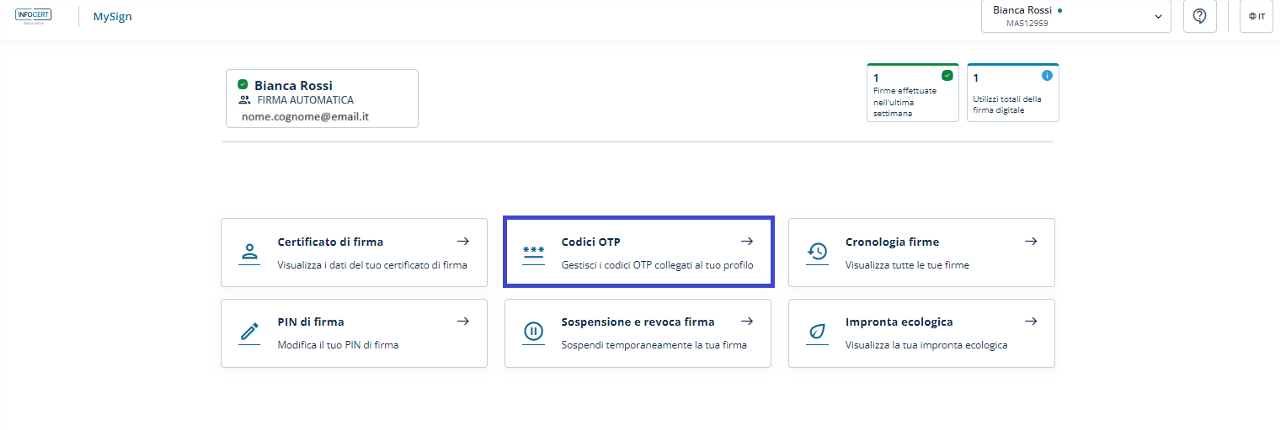Open the help question mark icon
The height and width of the screenshot is (430, 1280).
coord(1199,16)
